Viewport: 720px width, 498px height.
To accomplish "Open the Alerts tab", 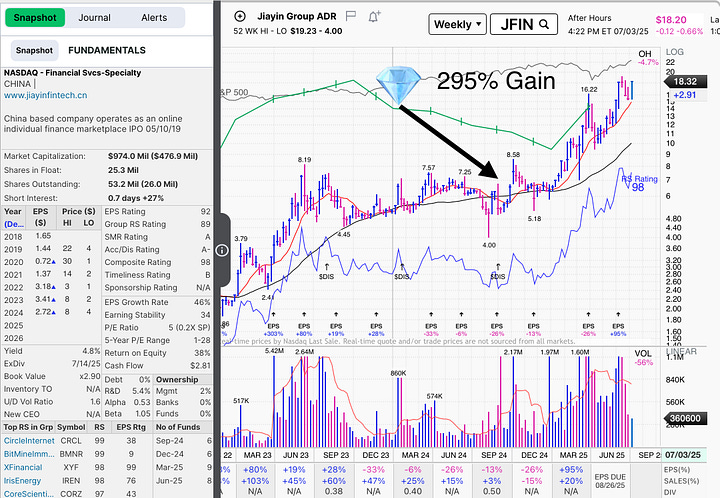I will point(154,17).
